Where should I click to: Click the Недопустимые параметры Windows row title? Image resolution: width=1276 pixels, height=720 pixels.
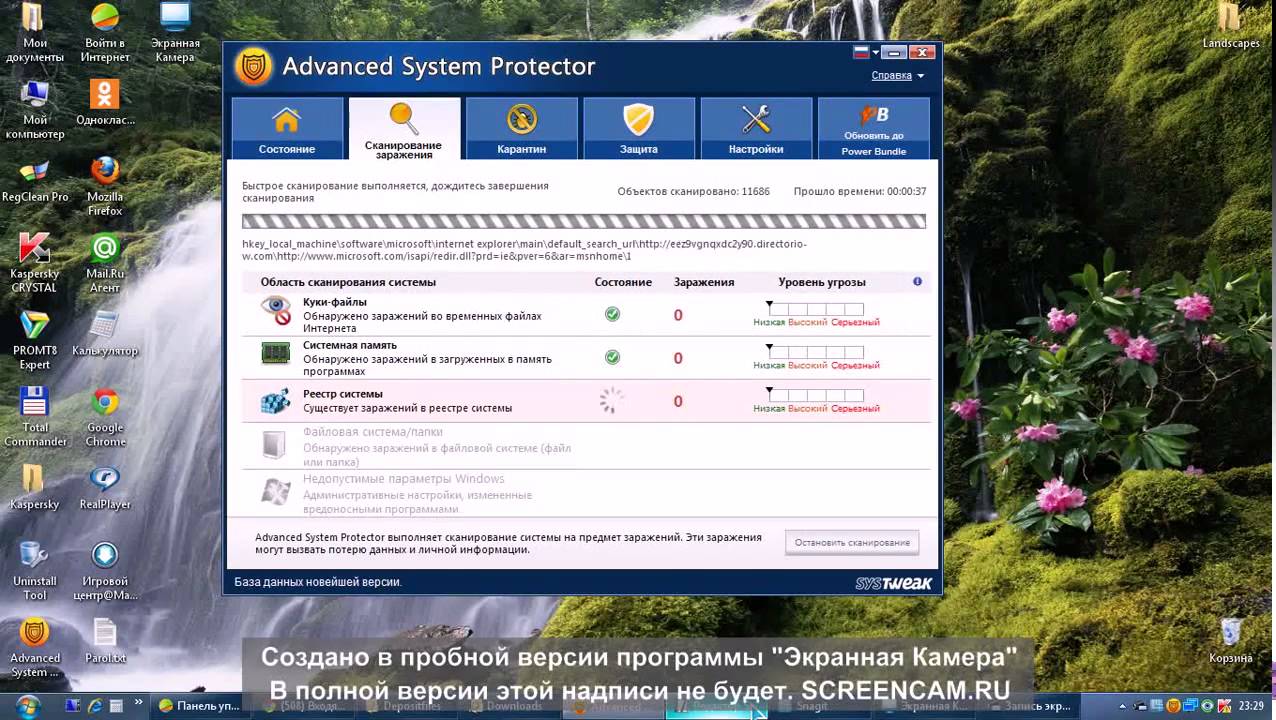tap(404, 479)
